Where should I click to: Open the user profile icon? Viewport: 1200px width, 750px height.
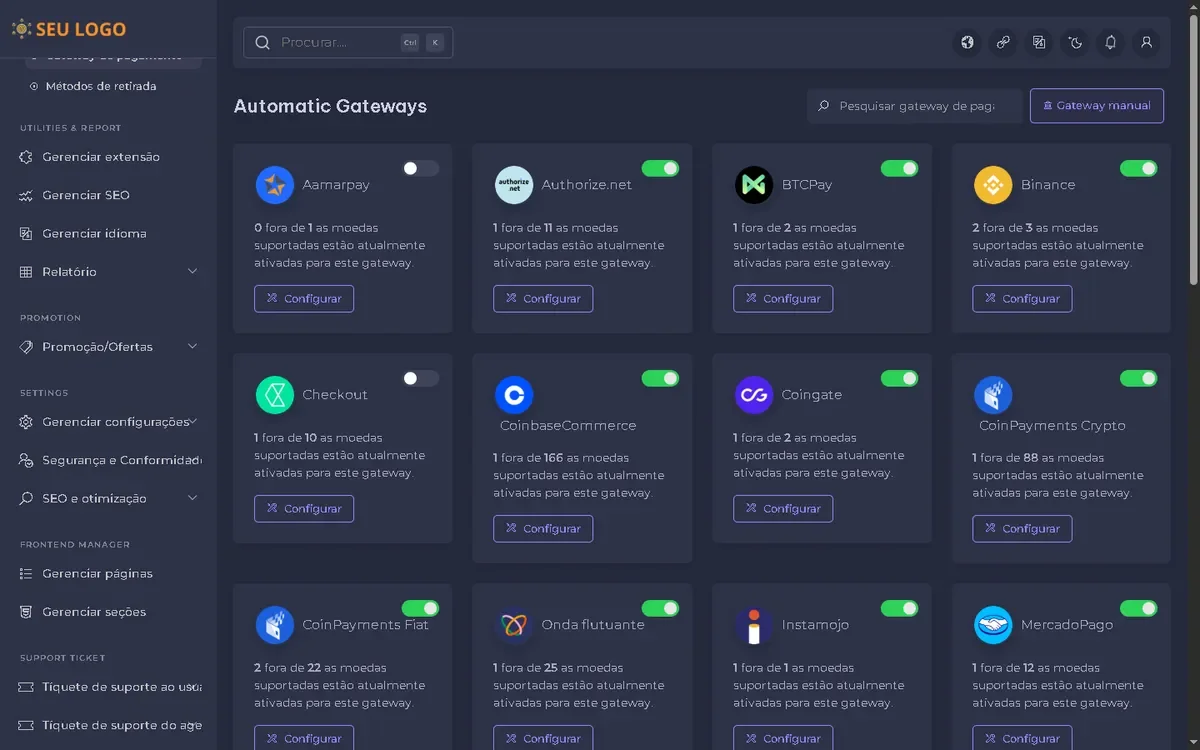1147,42
